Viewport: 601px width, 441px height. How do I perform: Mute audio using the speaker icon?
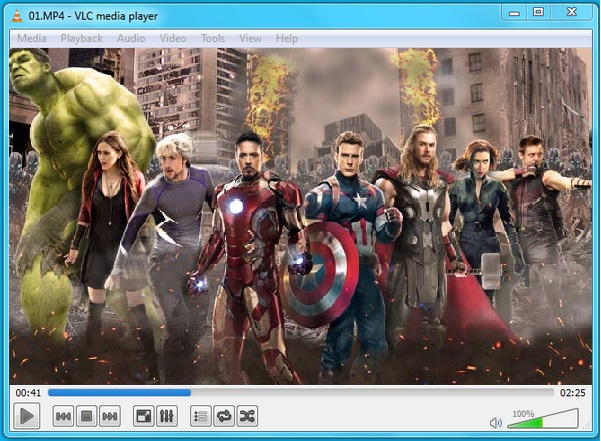coord(496,423)
